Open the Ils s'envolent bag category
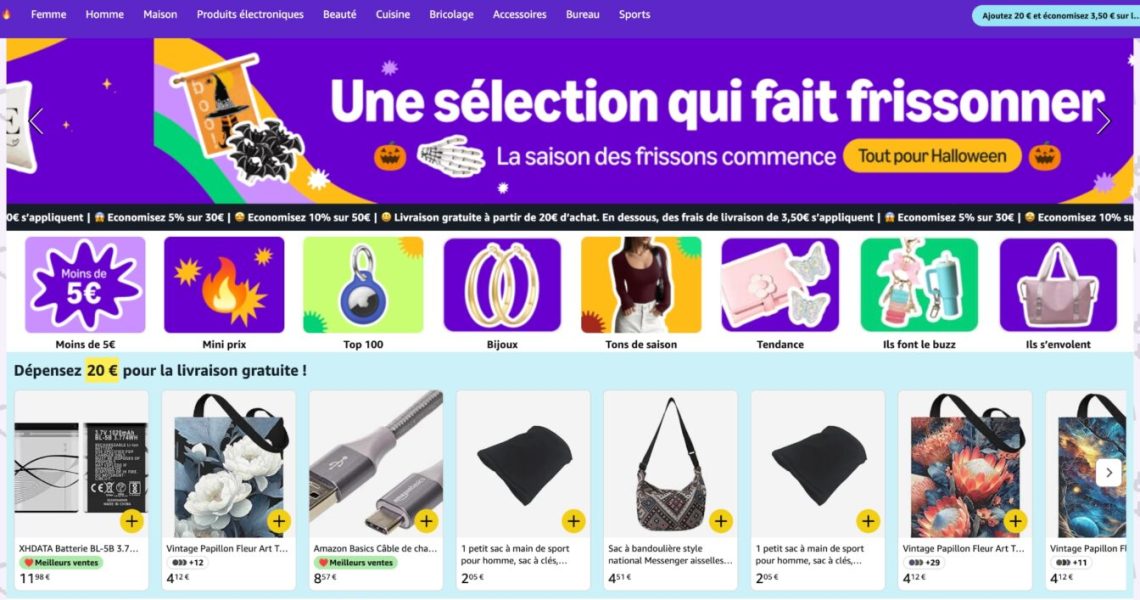 click(1058, 284)
